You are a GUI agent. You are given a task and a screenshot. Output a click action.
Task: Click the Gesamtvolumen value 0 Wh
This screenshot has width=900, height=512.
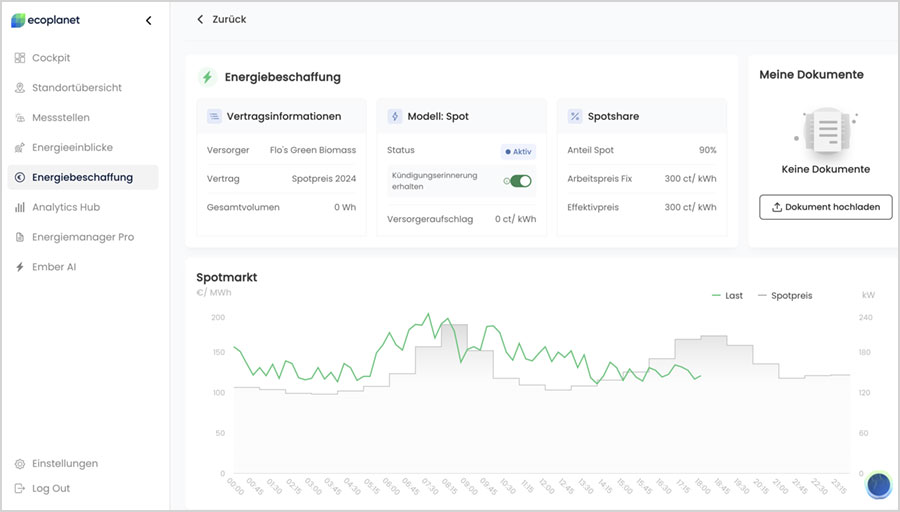pos(345,207)
